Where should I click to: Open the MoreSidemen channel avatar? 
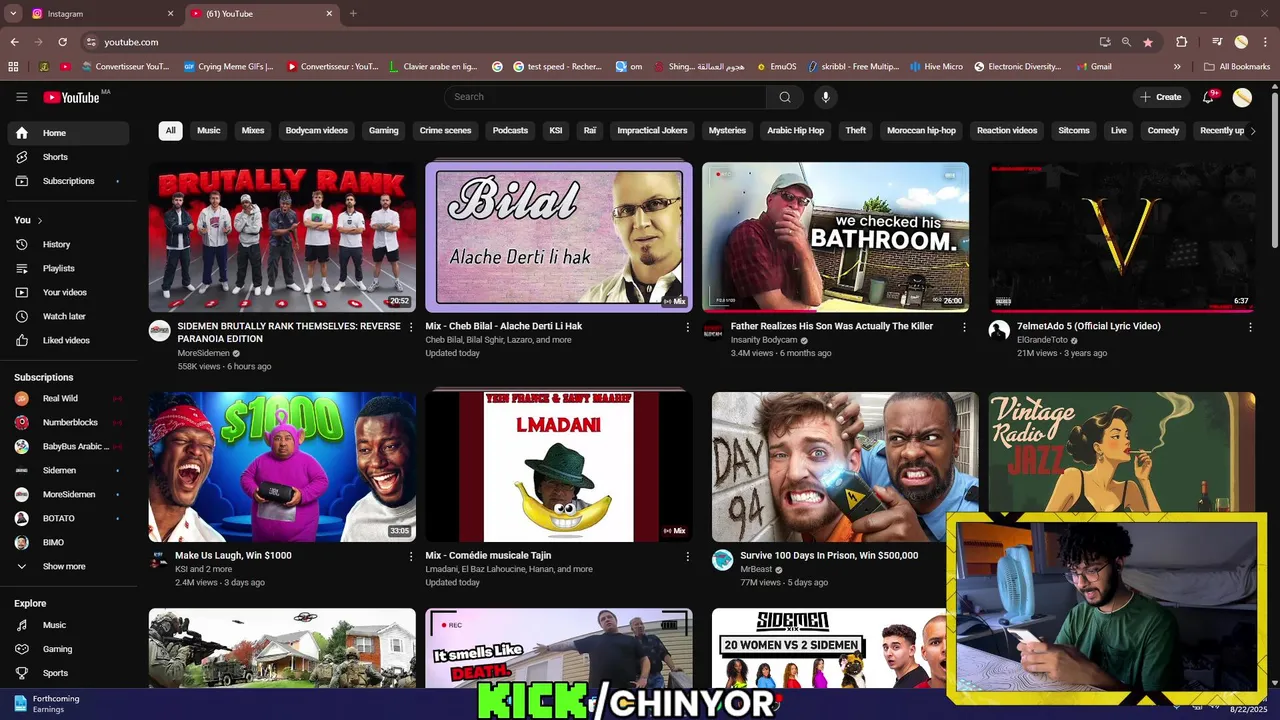coord(160,331)
